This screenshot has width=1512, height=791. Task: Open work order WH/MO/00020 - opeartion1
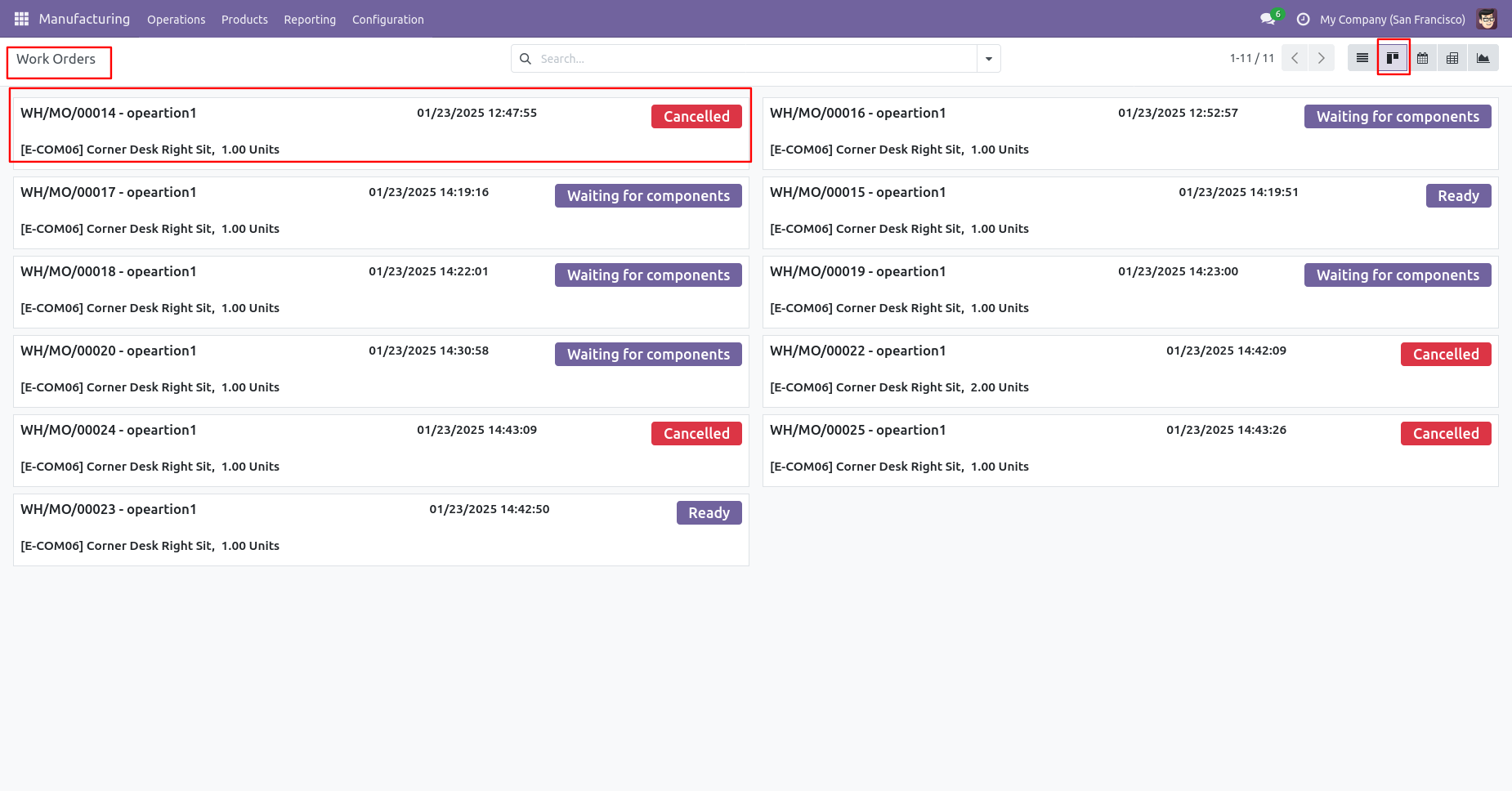click(381, 371)
